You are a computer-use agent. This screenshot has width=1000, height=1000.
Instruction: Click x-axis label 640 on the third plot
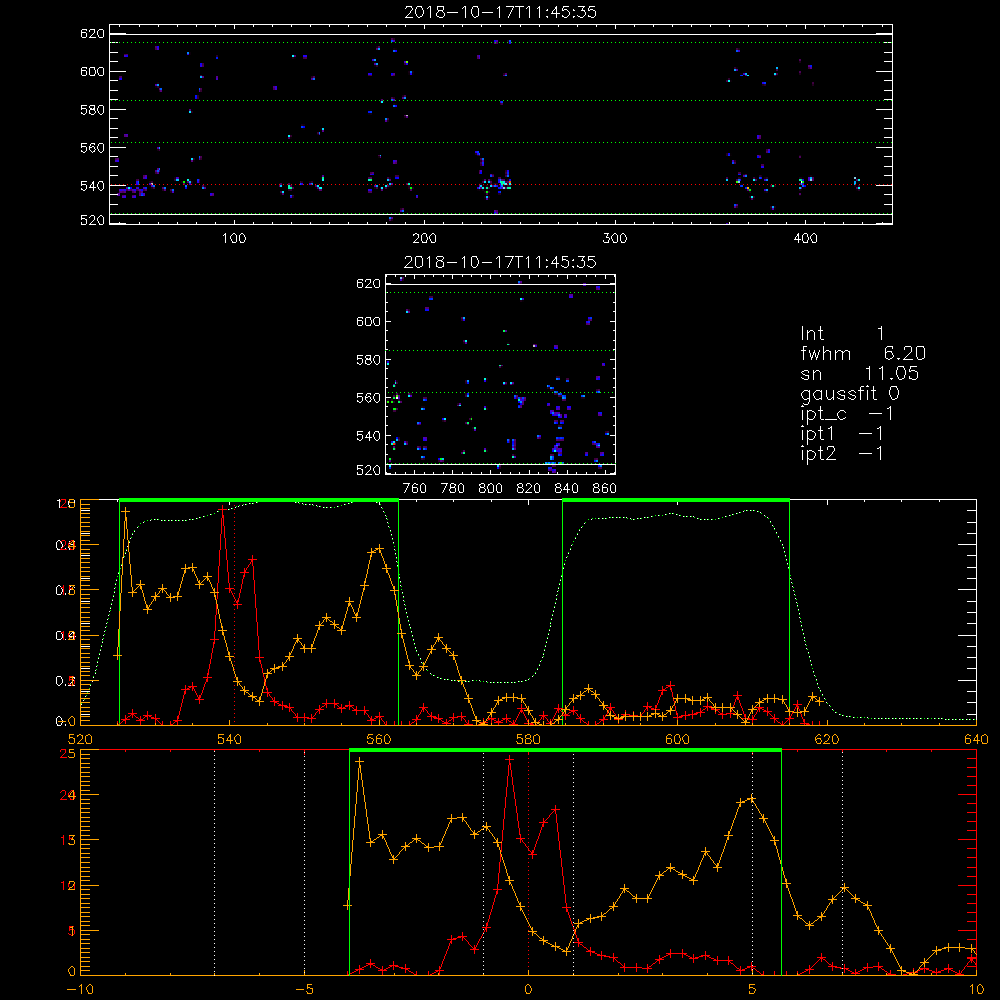[976, 739]
